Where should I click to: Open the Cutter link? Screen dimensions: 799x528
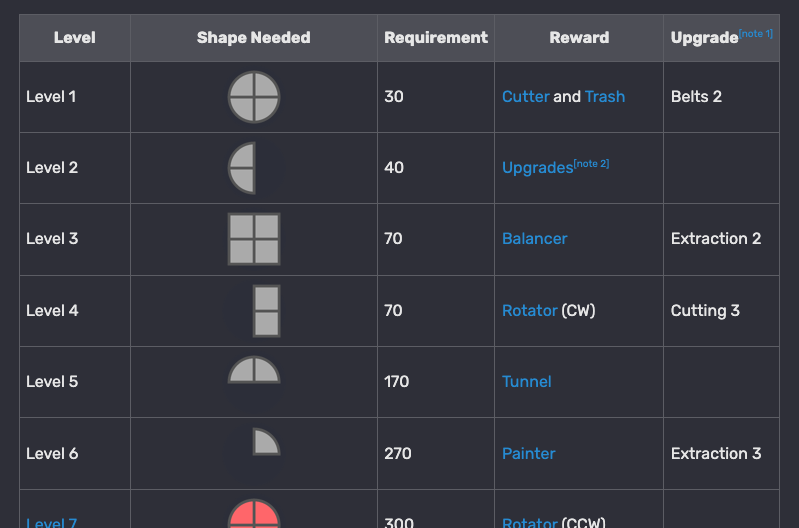(525, 97)
